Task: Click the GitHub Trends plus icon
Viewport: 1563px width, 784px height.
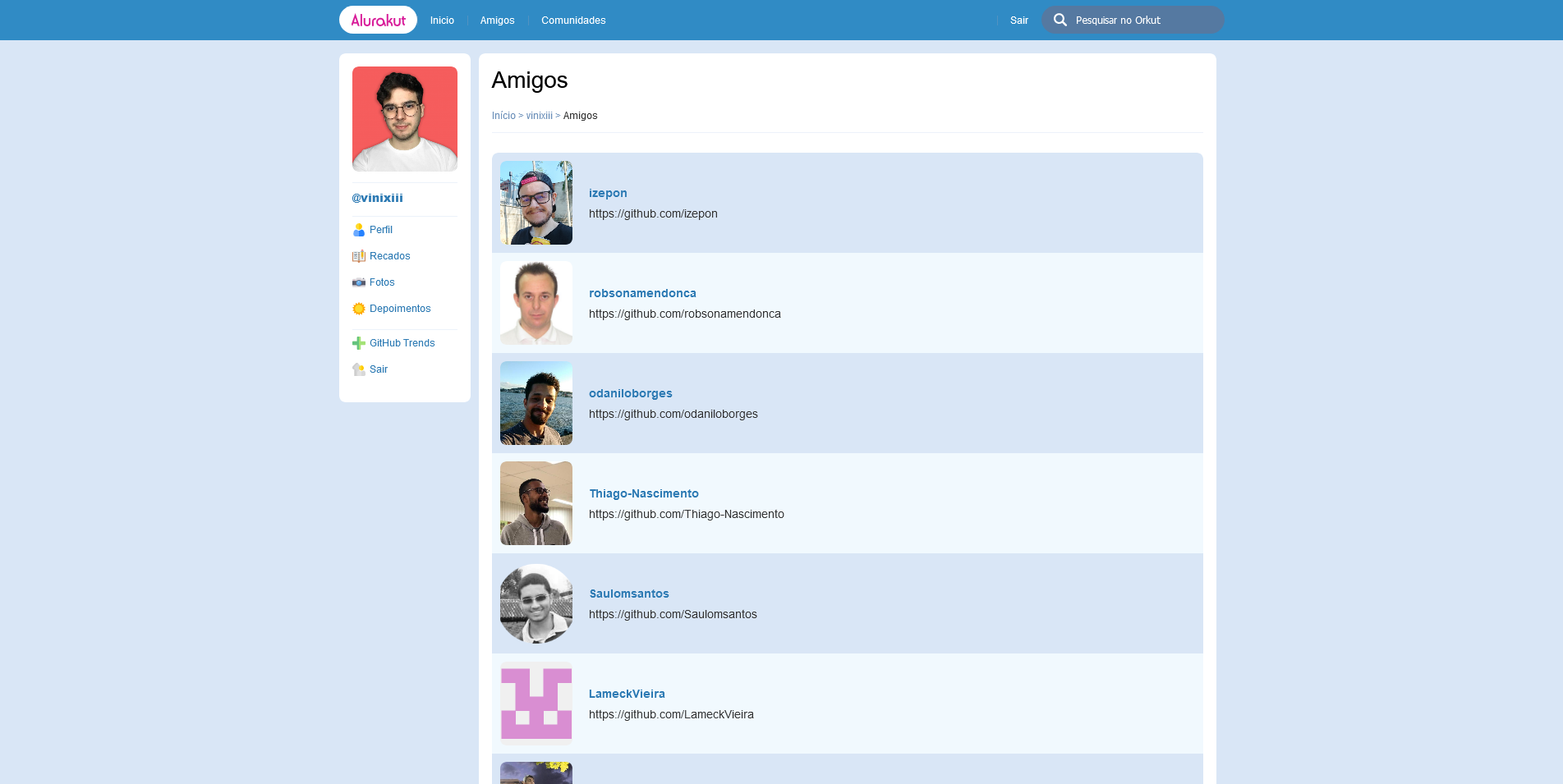Action: coord(359,343)
